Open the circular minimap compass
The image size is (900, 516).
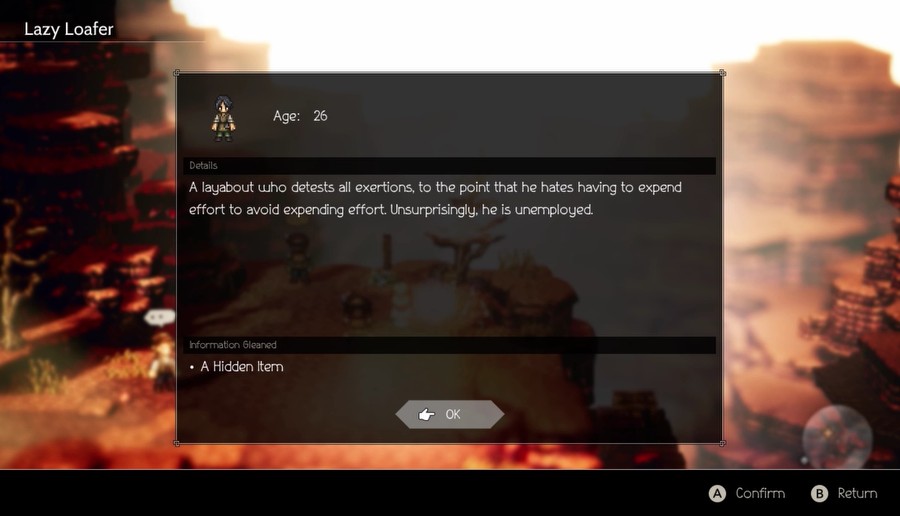pyautogui.click(x=837, y=436)
